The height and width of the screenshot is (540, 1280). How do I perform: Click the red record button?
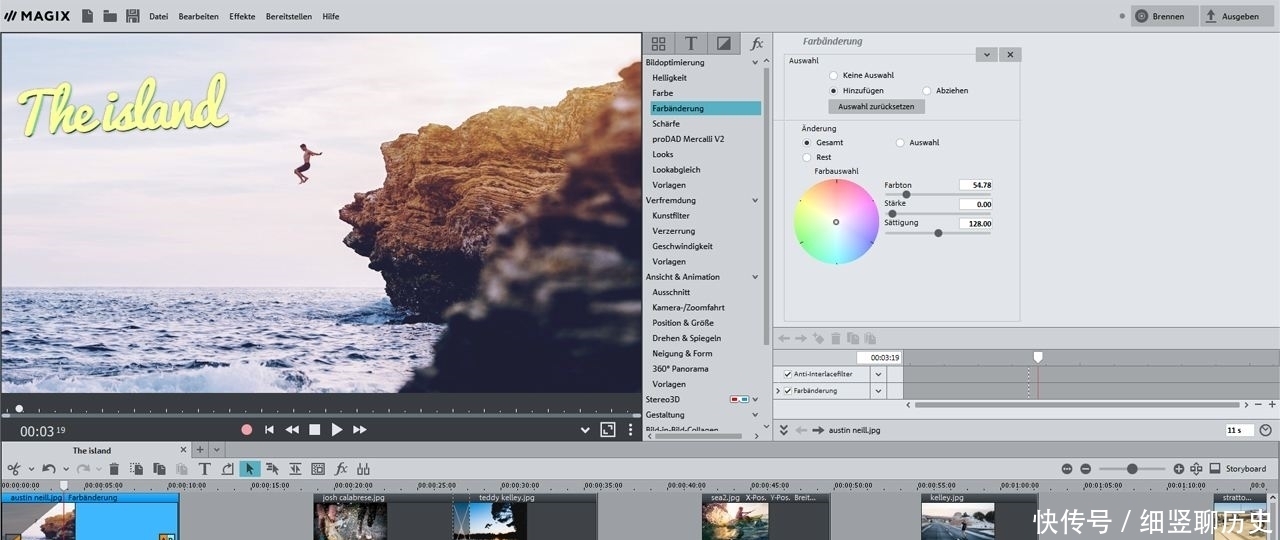[x=246, y=430]
